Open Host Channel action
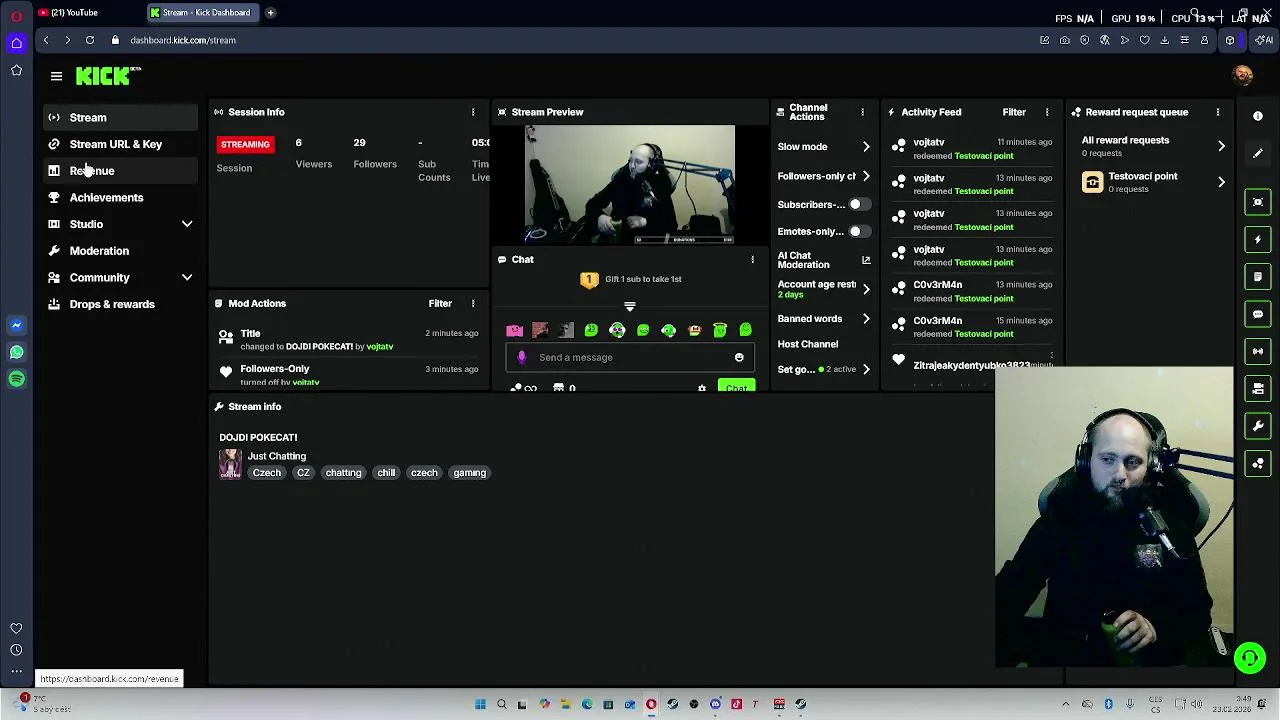The width and height of the screenshot is (1280, 720). (808, 344)
